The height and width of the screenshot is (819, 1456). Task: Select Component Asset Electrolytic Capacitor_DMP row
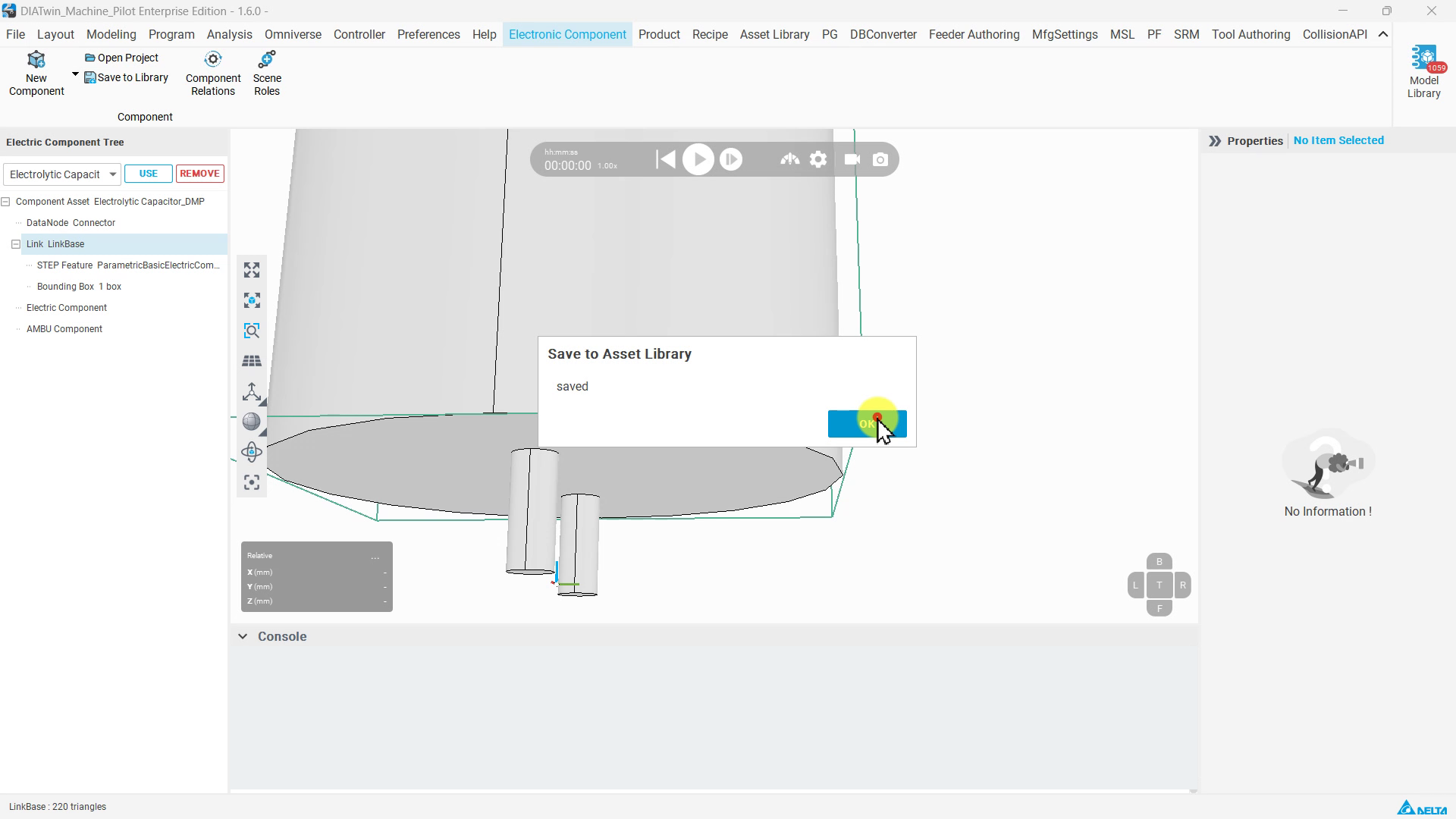[x=110, y=202]
